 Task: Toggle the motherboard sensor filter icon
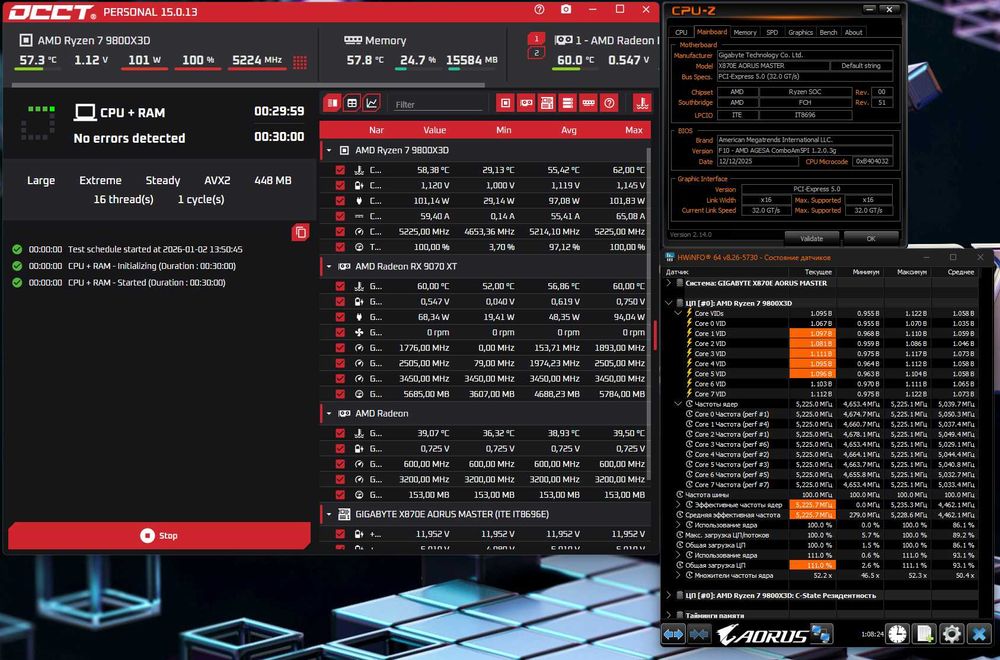[547, 103]
